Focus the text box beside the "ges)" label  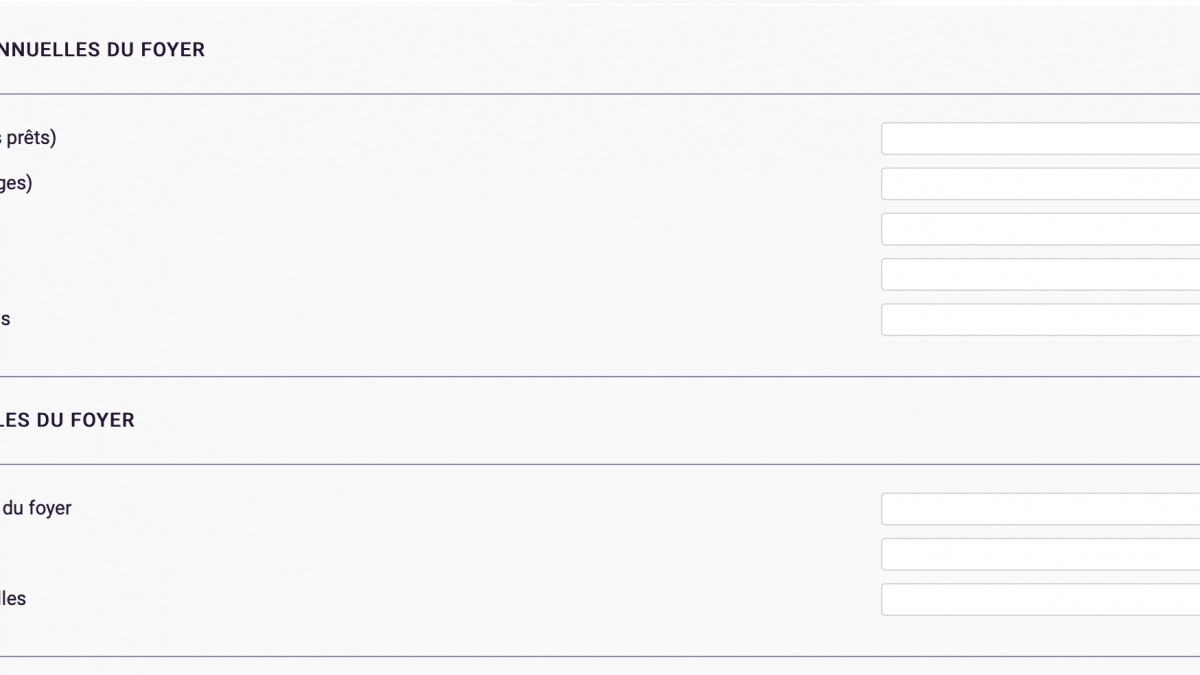(1040, 184)
